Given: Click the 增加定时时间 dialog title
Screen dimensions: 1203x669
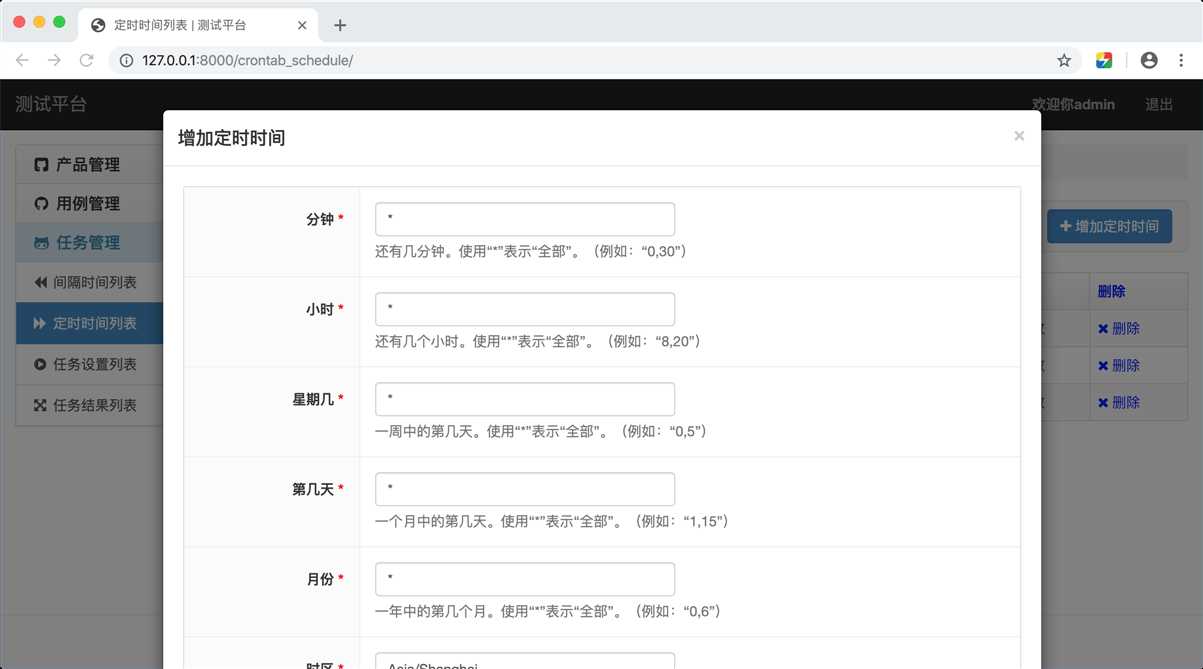Looking at the screenshot, I should 231,138.
